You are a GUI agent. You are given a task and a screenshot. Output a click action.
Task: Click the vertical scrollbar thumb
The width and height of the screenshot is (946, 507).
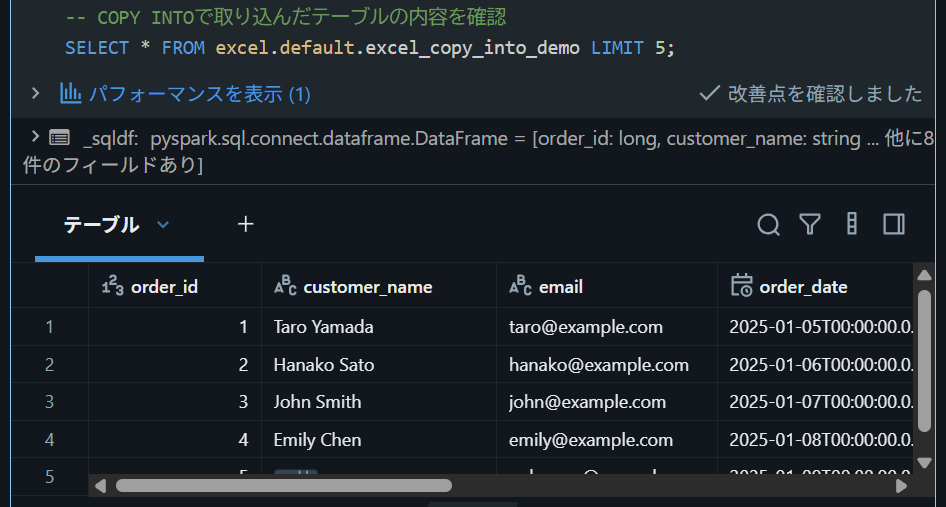point(924,361)
